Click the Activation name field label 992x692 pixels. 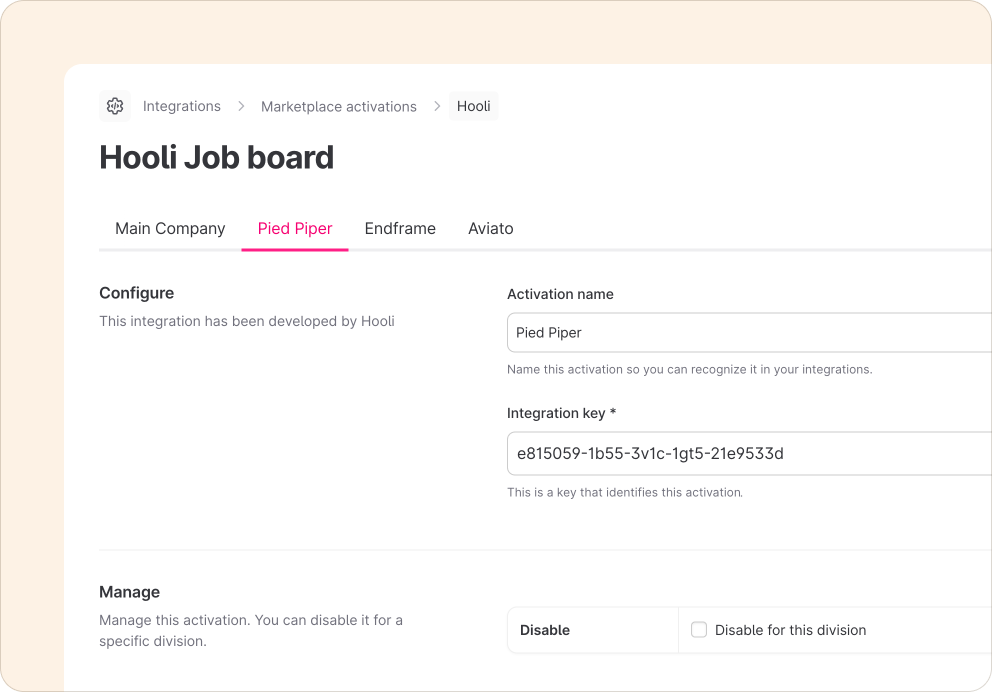(560, 294)
